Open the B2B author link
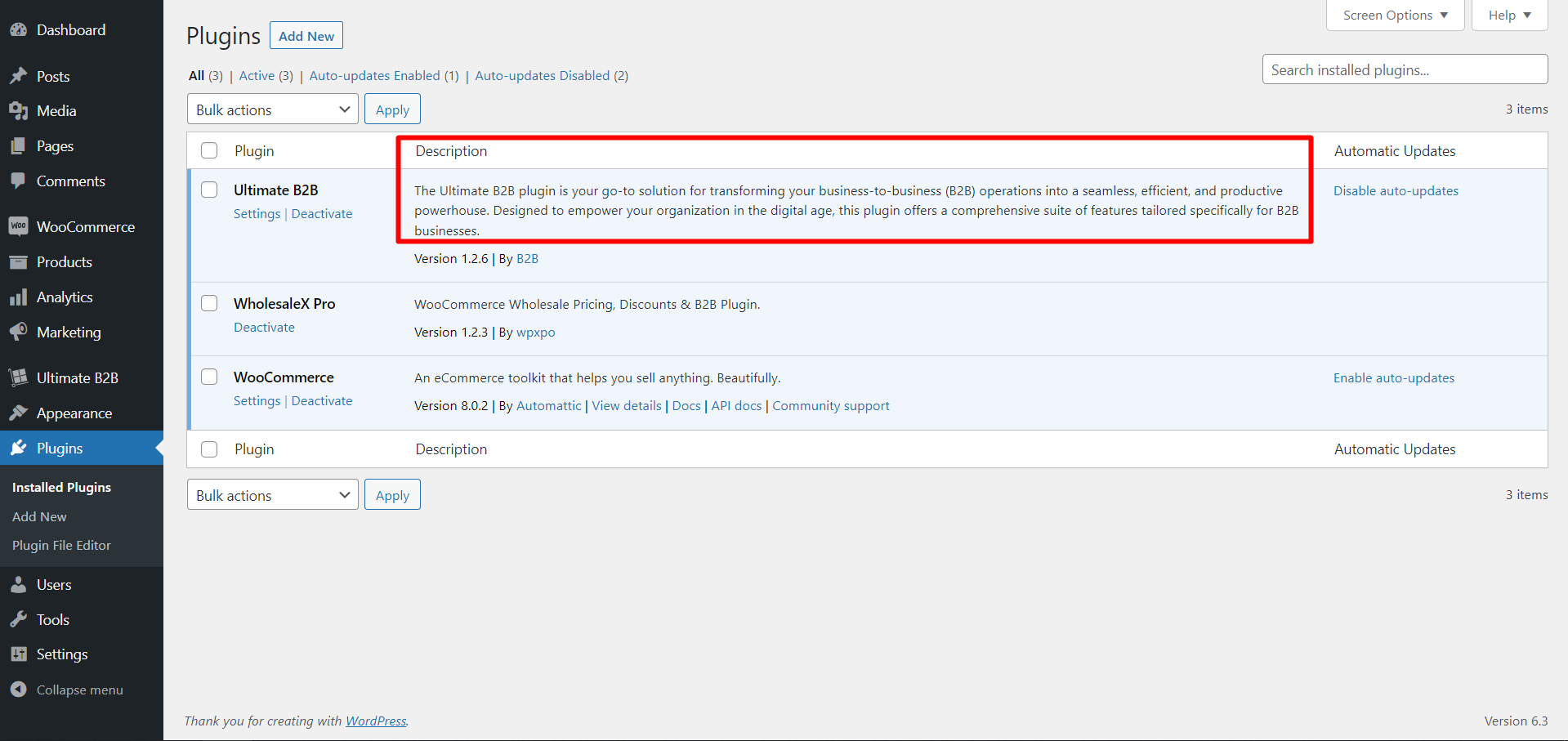 pos(527,258)
